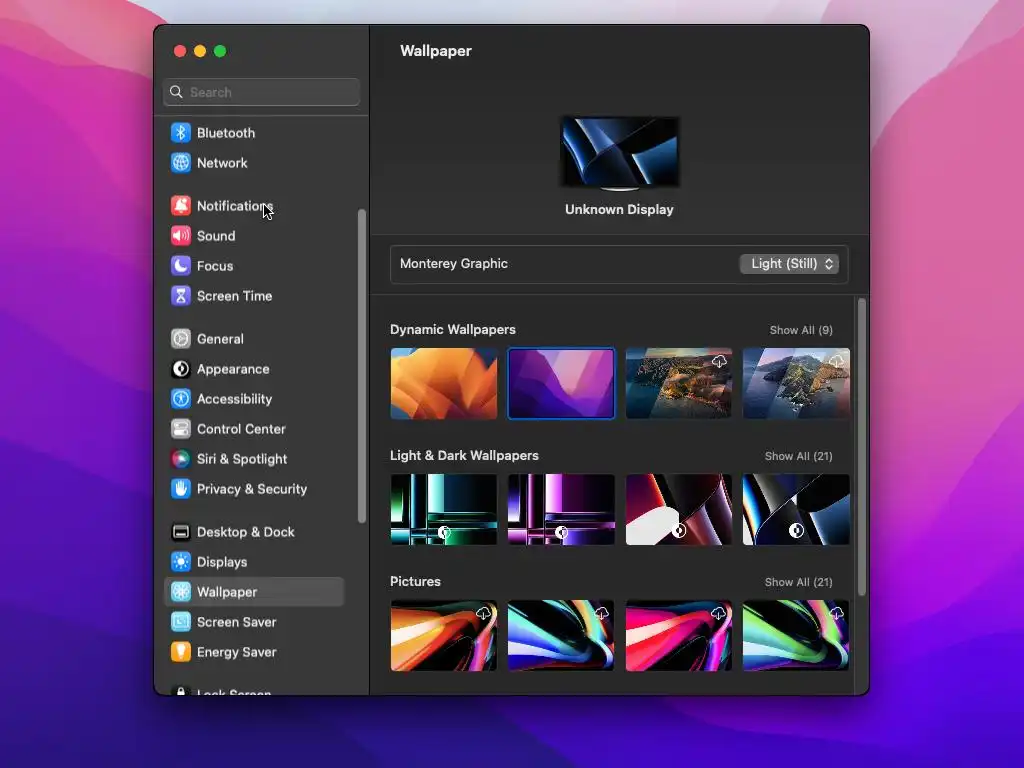
Task: Click the Monterey Graphic wallpaper name
Action: 454,264
